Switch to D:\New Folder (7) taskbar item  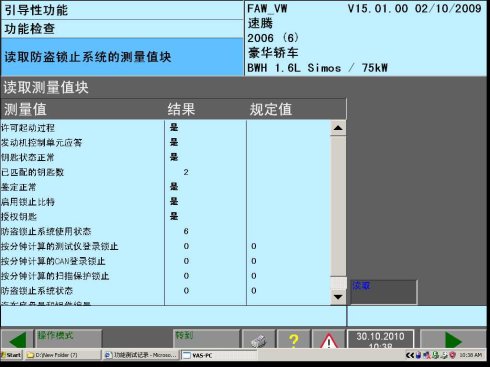coord(63,355)
